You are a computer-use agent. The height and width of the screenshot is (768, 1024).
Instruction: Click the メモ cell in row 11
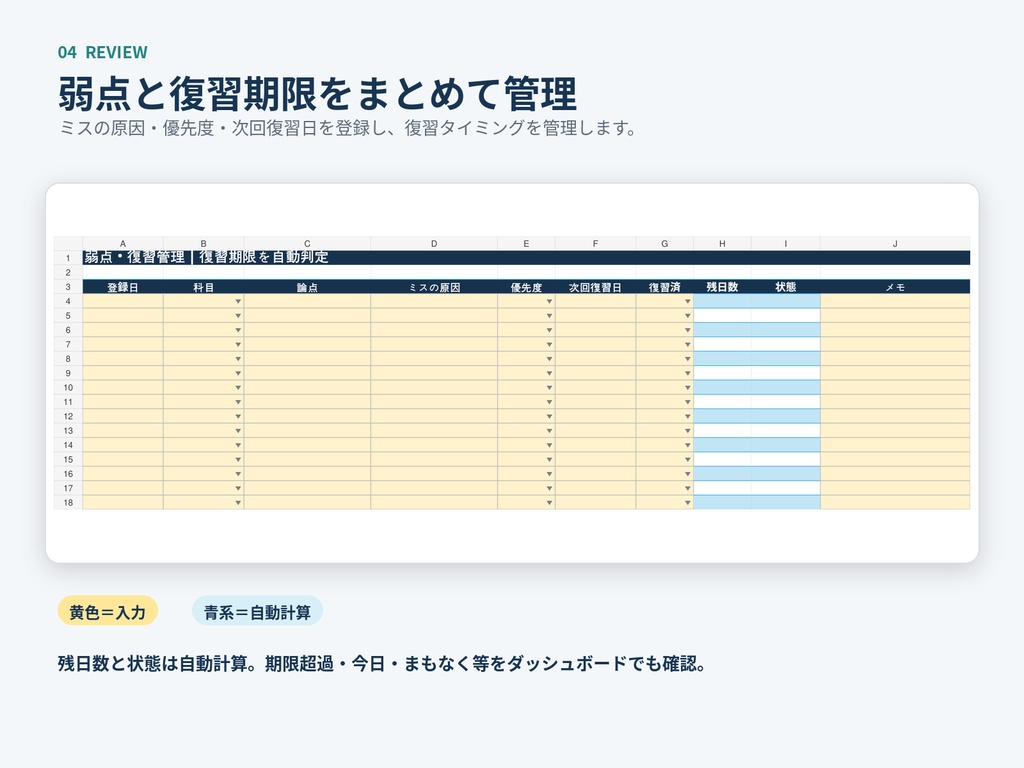pos(895,402)
